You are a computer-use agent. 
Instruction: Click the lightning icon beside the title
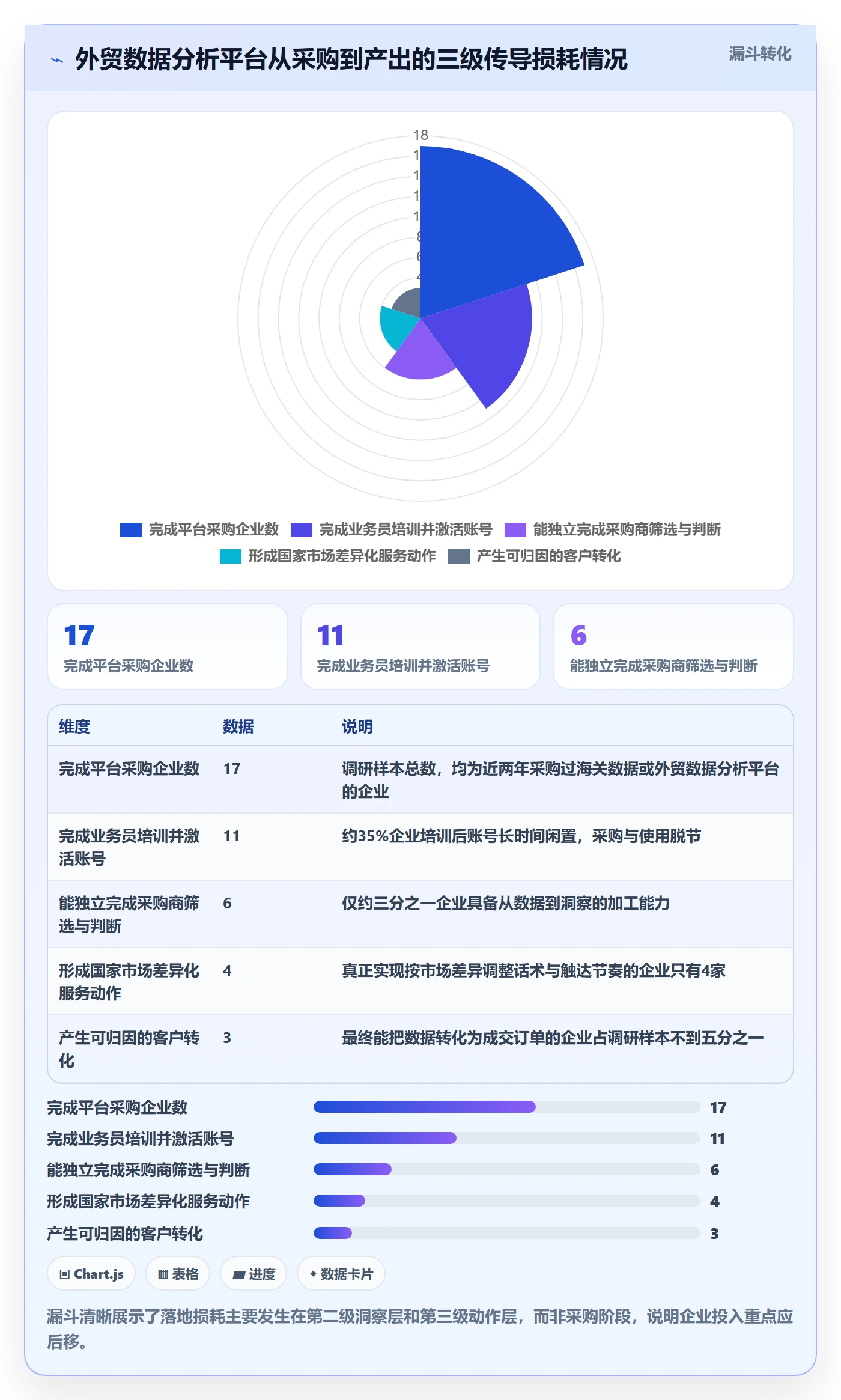(57, 60)
